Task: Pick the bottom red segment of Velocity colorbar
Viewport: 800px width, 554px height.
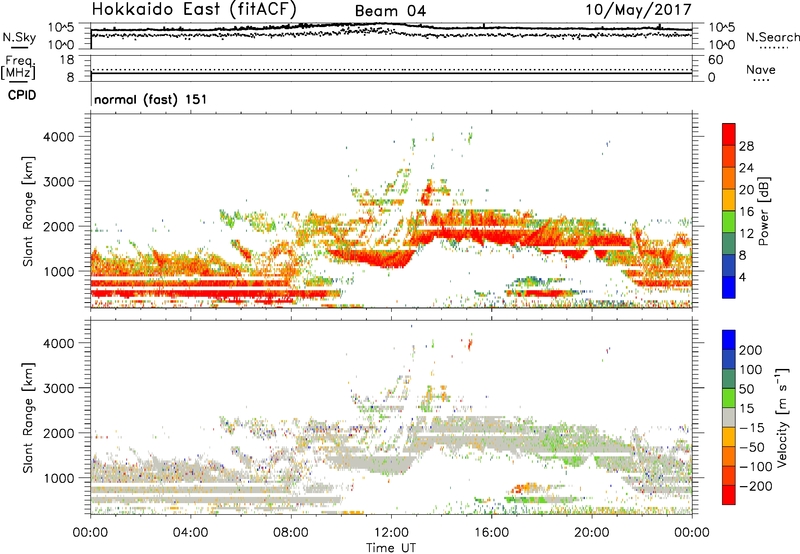Action: click(729, 495)
